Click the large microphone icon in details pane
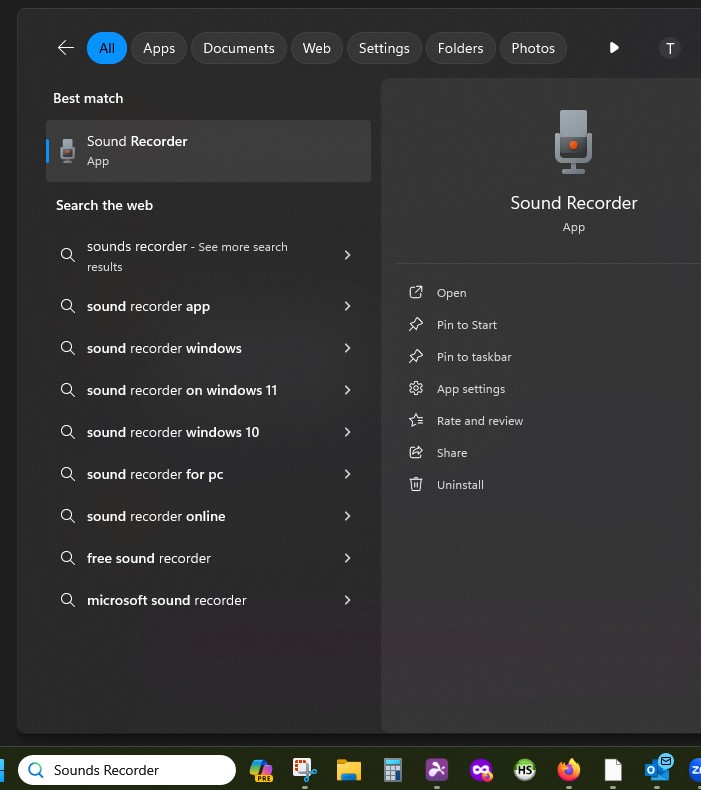 click(x=573, y=142)
